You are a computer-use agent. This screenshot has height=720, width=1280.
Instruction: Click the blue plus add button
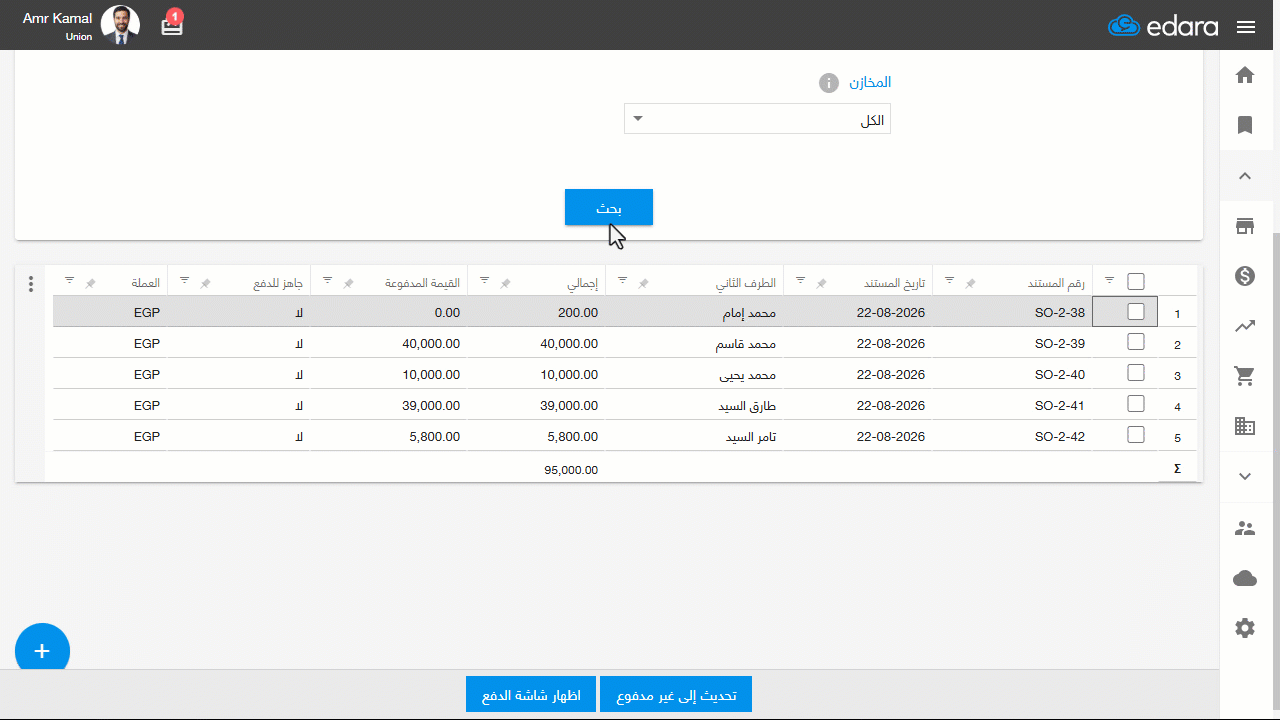point(42,651)
